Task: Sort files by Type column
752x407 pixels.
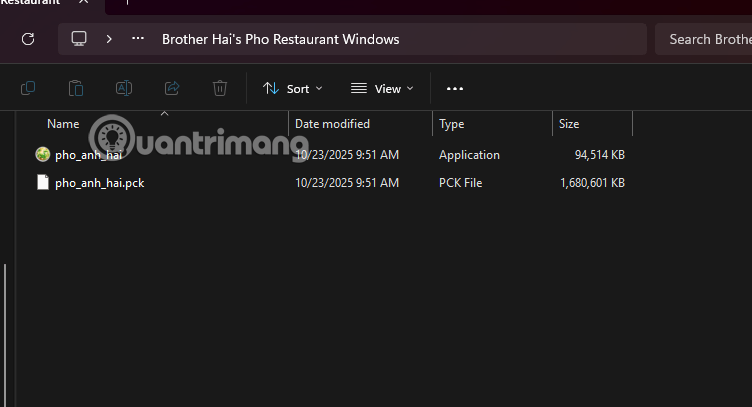Action: pos(452,124)
